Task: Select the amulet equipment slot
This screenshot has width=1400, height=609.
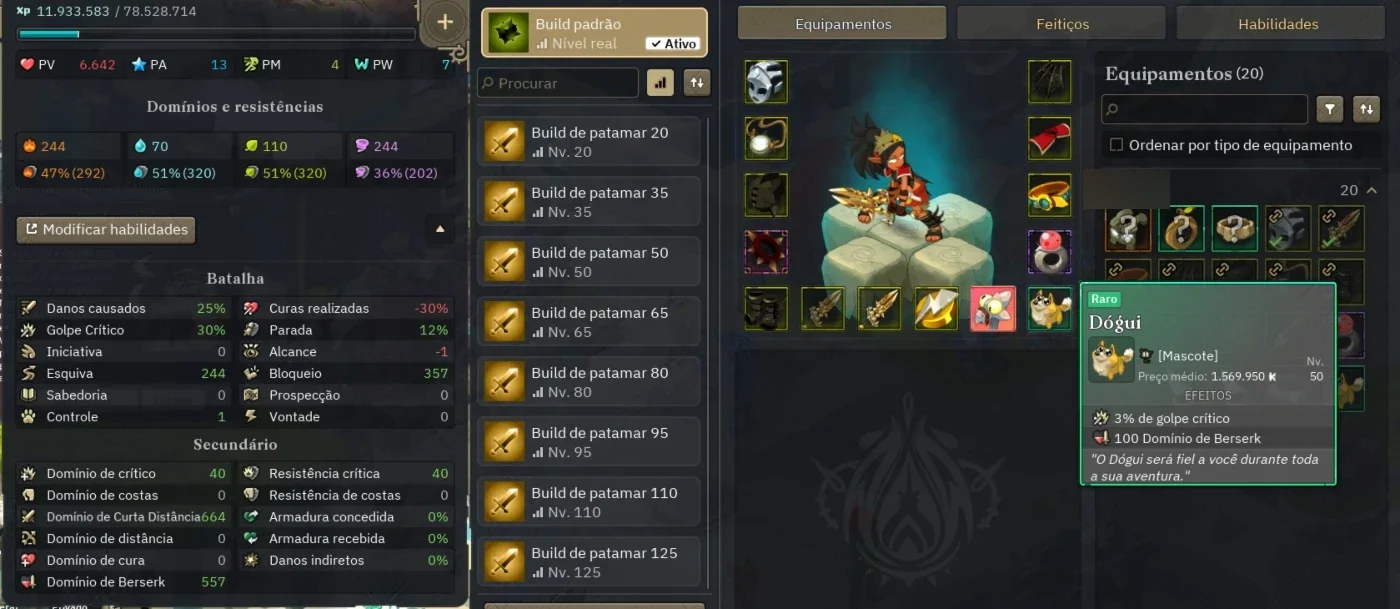Action: (x=766, y=139)
